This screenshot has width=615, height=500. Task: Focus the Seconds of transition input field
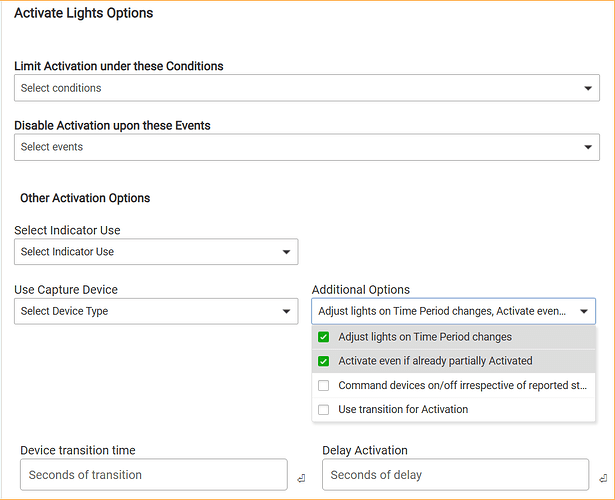tap(150, 475)
